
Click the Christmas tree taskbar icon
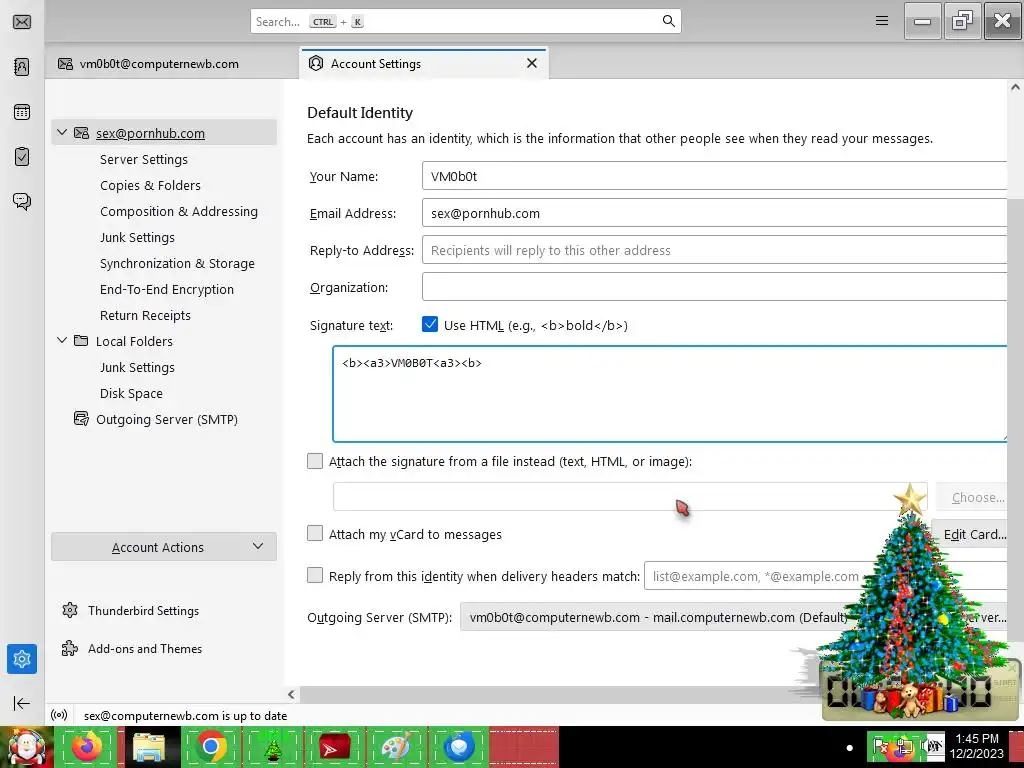[x=273, y=747]
